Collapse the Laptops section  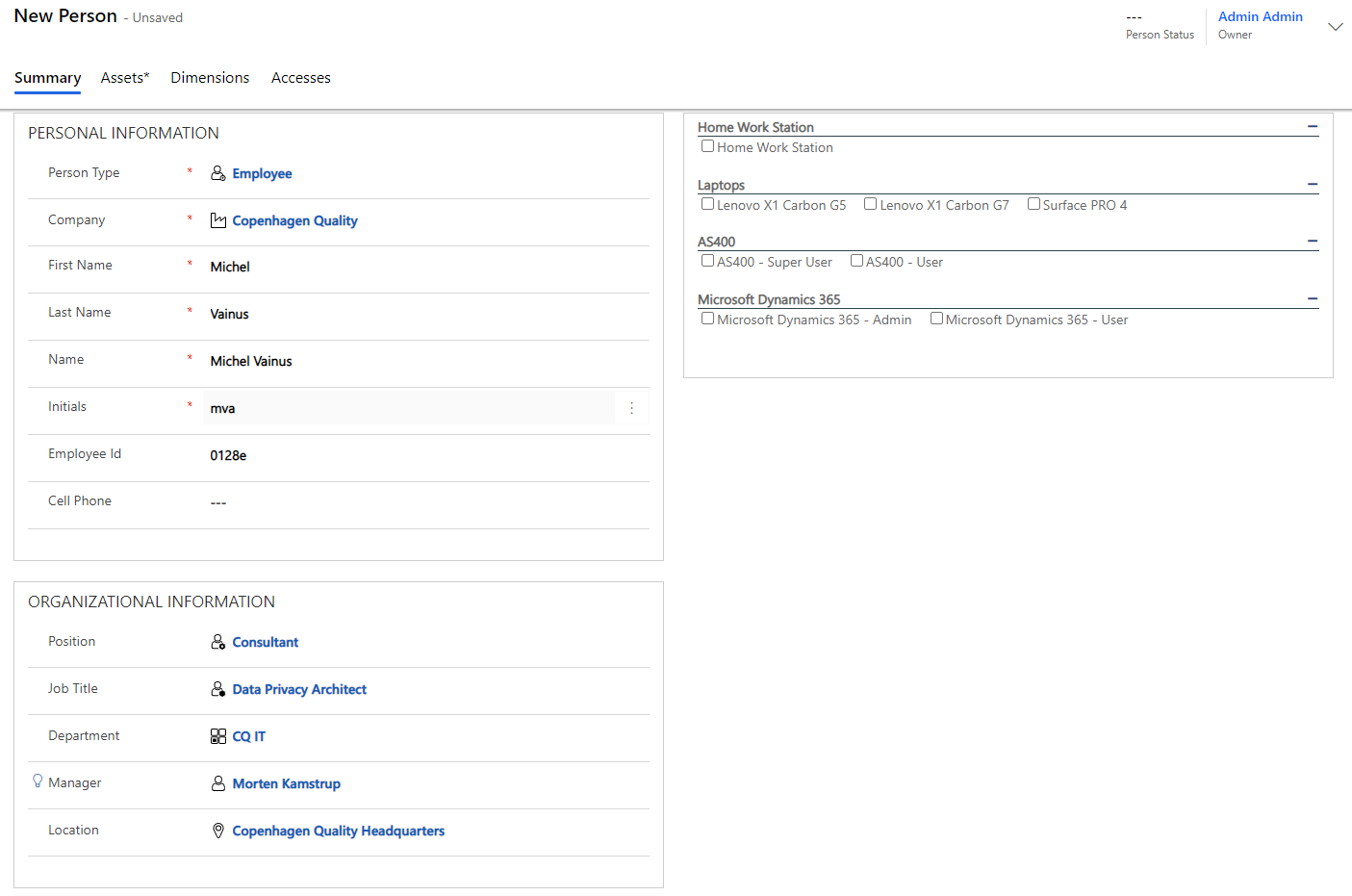(1312, 185)
